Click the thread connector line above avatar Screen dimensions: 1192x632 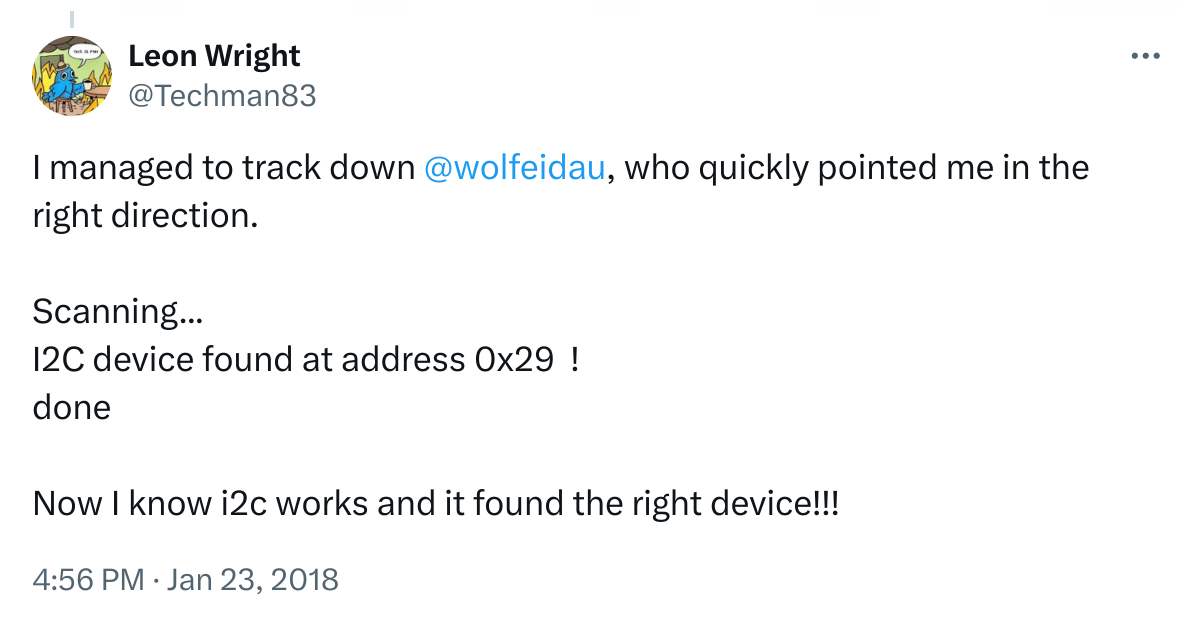[x=71, y=16]
